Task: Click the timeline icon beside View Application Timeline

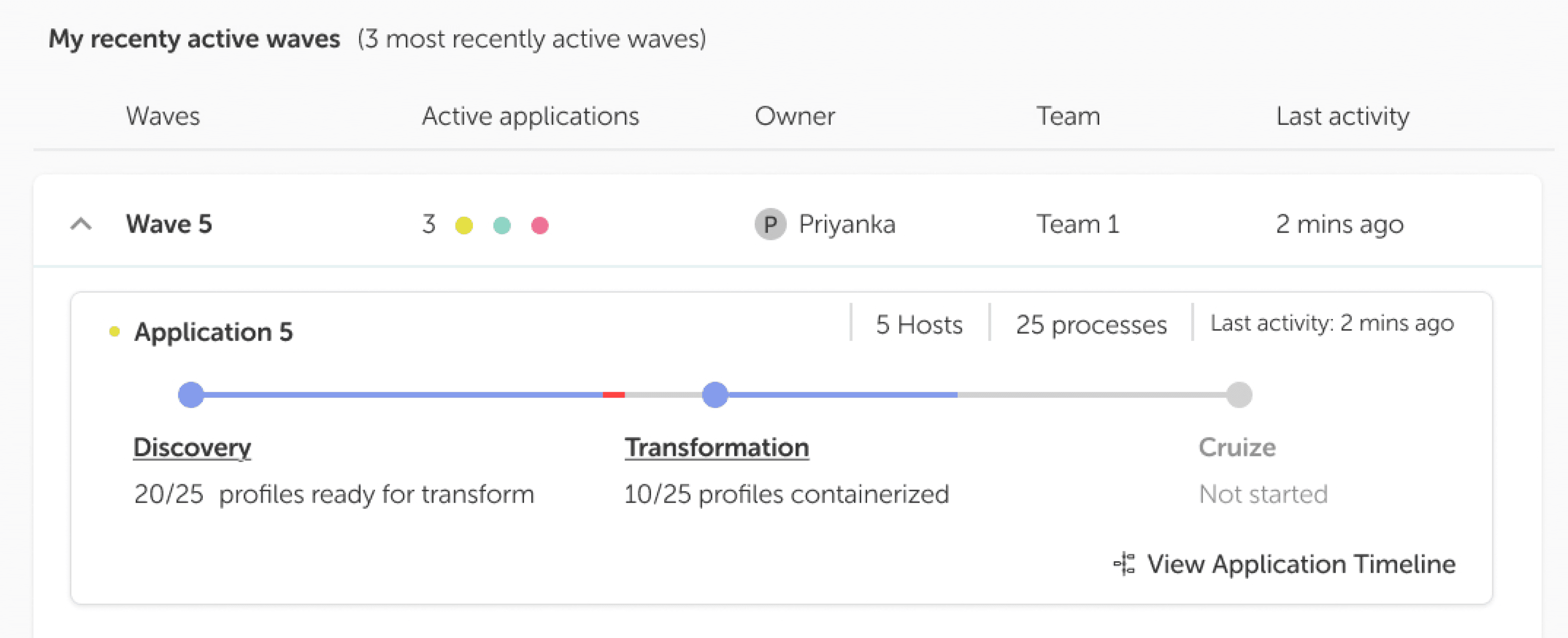Action: 1123,564
